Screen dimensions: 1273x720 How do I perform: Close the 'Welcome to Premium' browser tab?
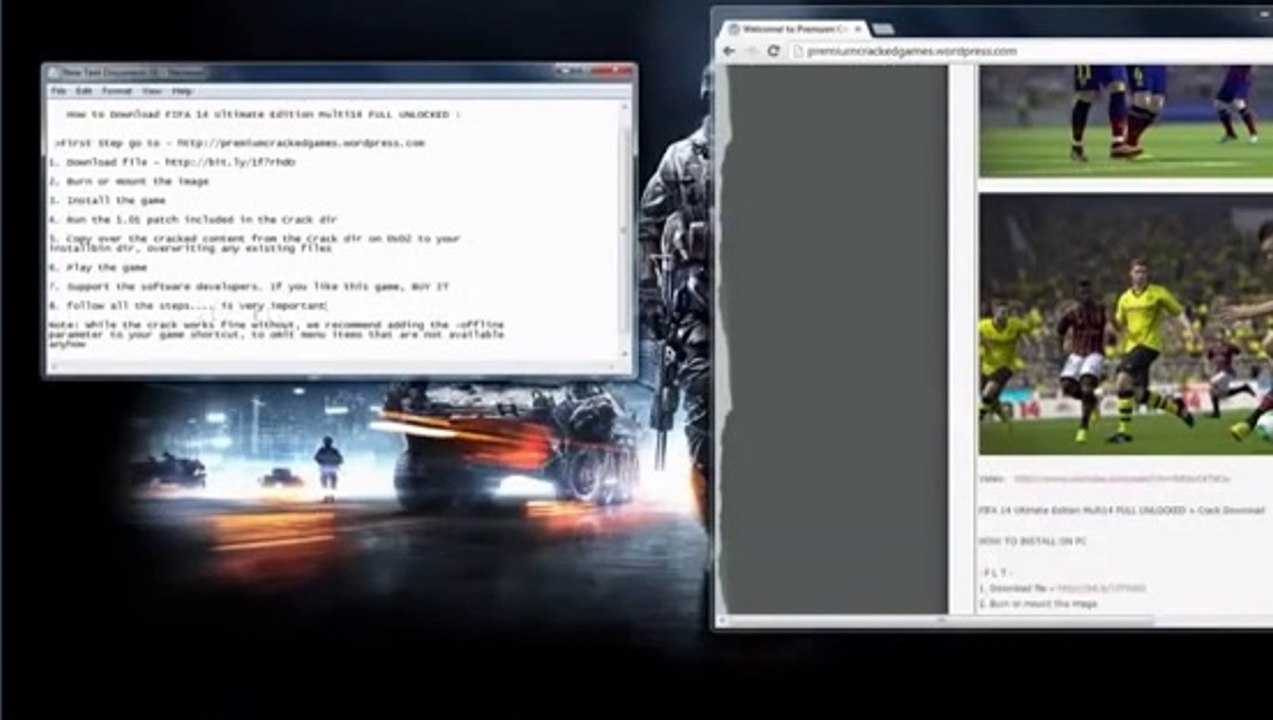coord(857,29)
